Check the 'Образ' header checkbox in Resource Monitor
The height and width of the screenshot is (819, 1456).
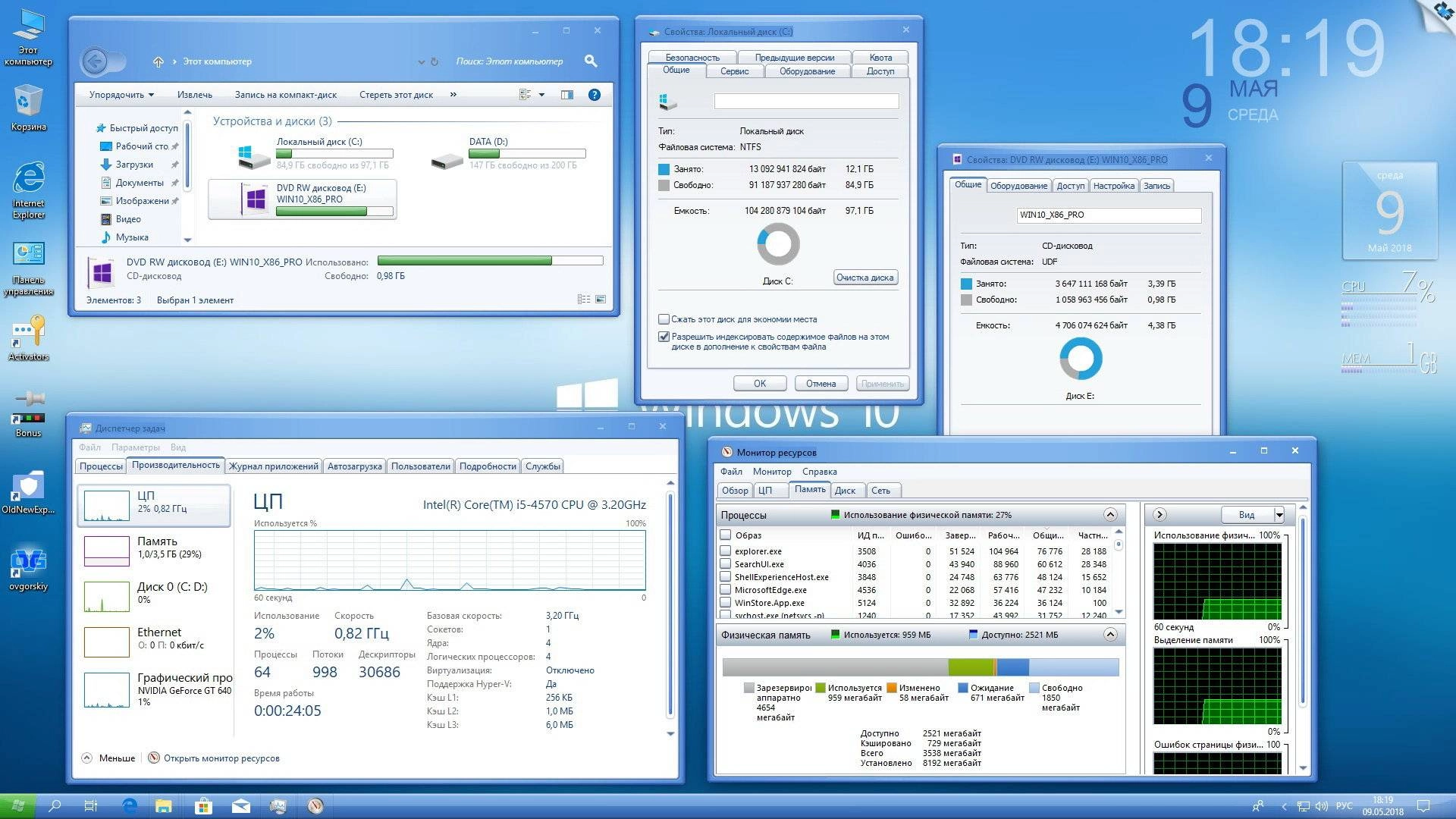(x=726, y=535)
